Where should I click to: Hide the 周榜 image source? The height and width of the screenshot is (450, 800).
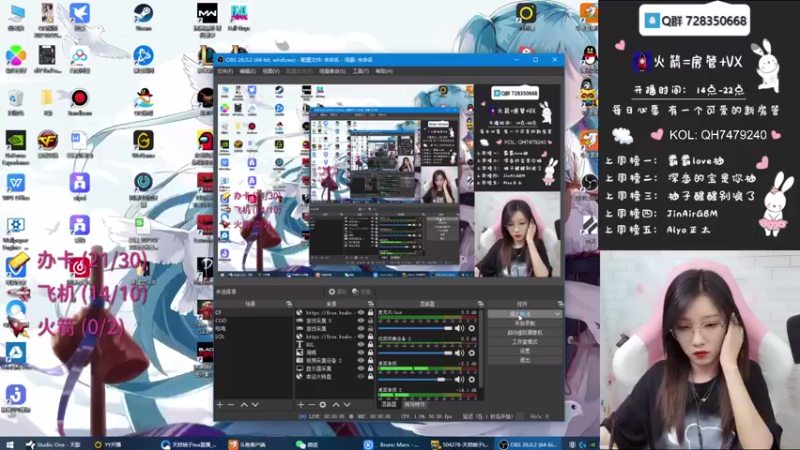click(361, 353)
